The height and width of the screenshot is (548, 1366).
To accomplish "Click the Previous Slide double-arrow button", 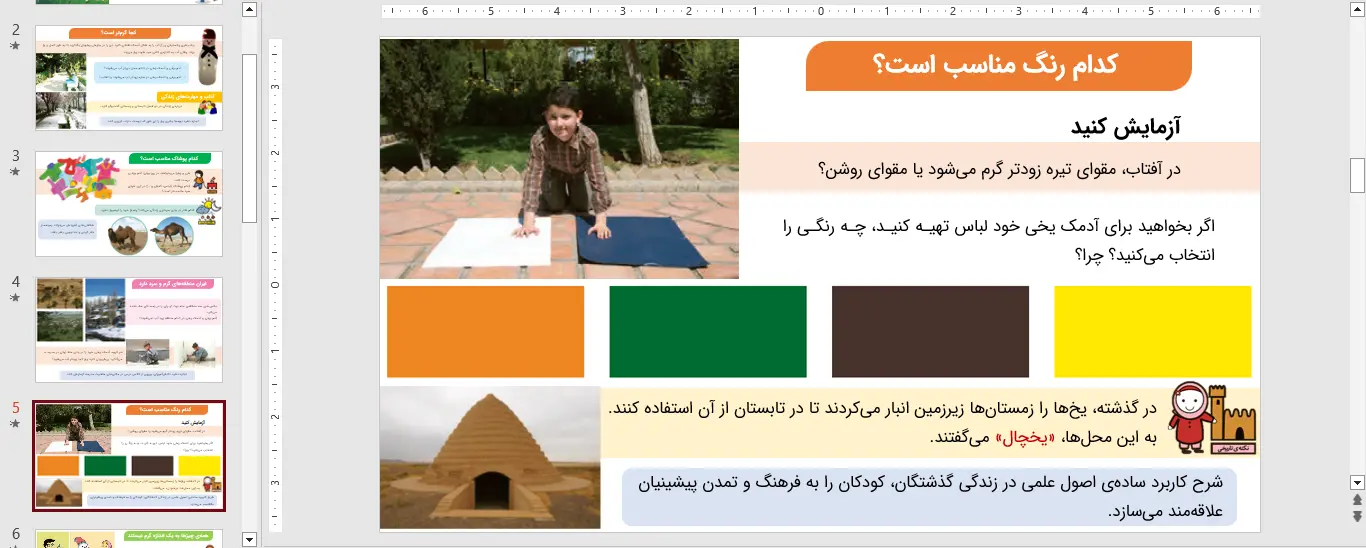I will tap(1357, 499).
